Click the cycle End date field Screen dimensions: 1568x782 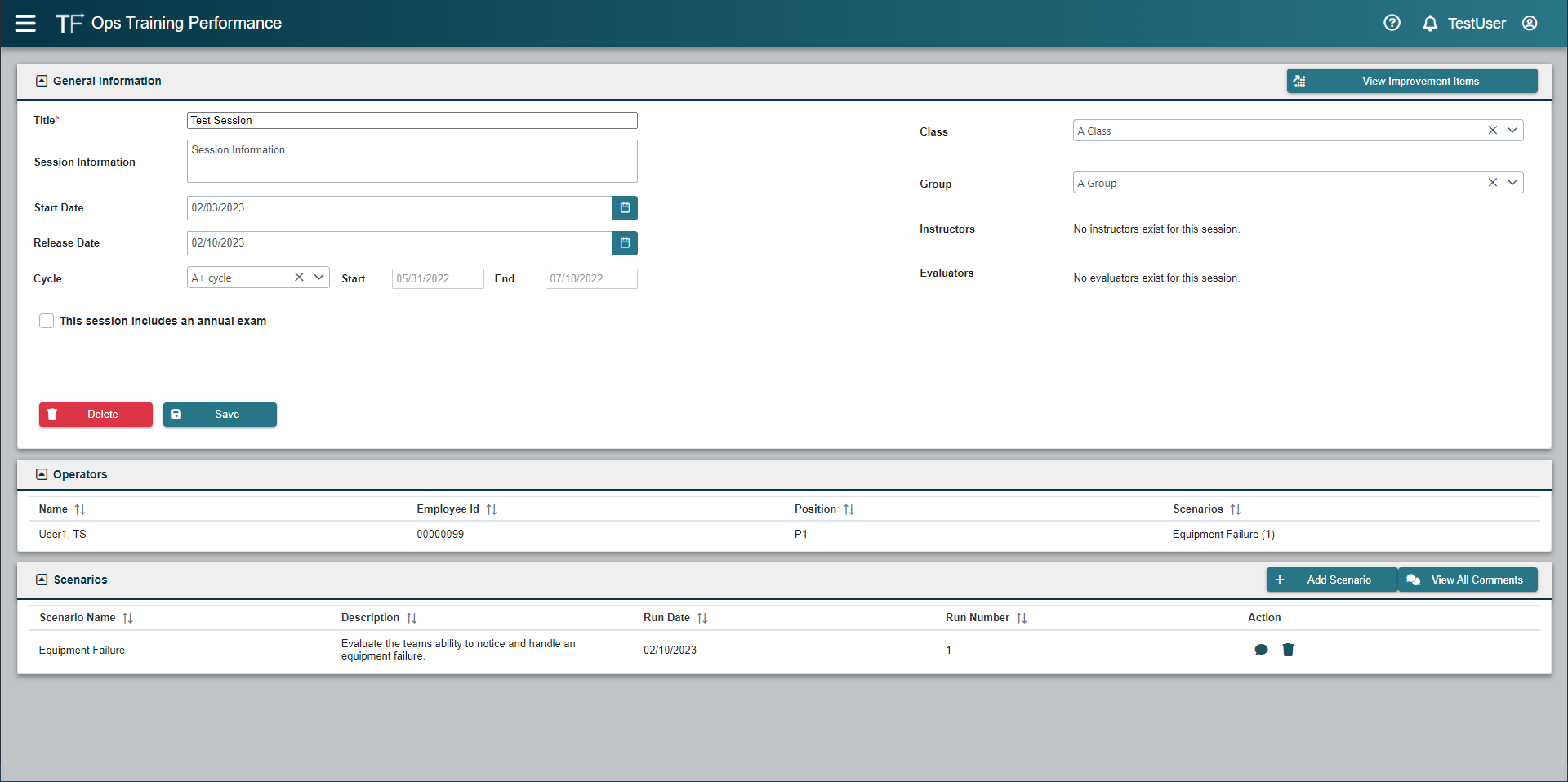[591, 278]
